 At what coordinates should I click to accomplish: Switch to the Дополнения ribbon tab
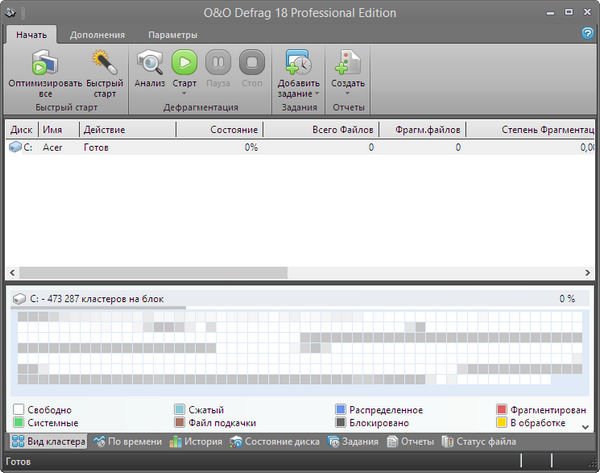[97, 35]
